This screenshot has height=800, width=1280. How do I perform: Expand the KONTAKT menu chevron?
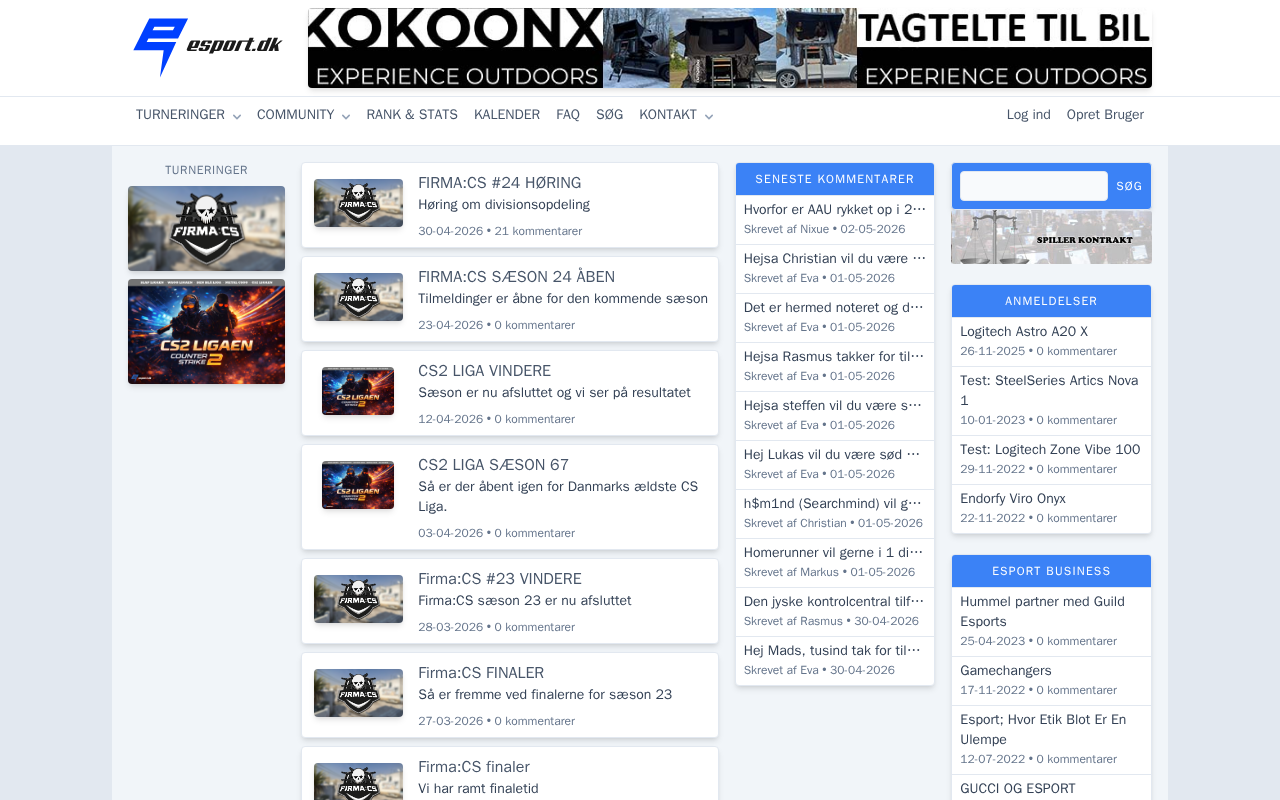coord(709,116)
